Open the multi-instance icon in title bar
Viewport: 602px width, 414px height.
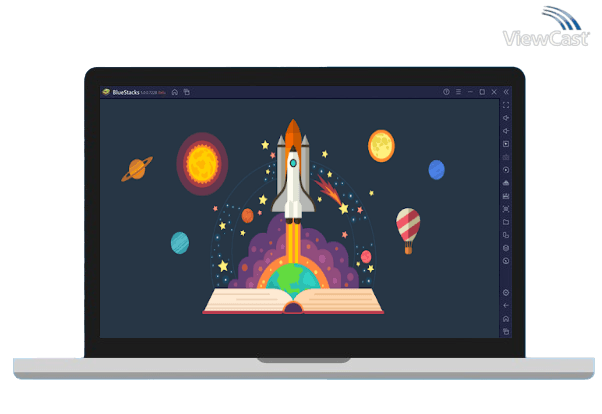tap(187, 92)
